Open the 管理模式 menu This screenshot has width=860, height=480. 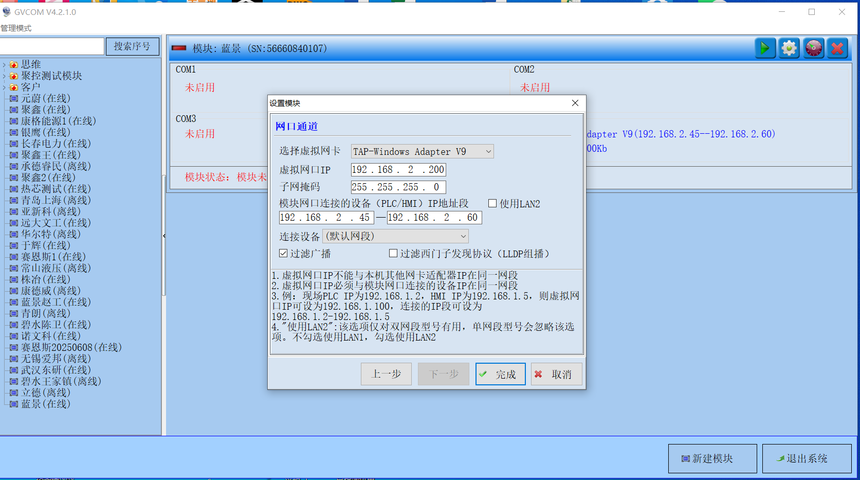(x=16, y=28)
